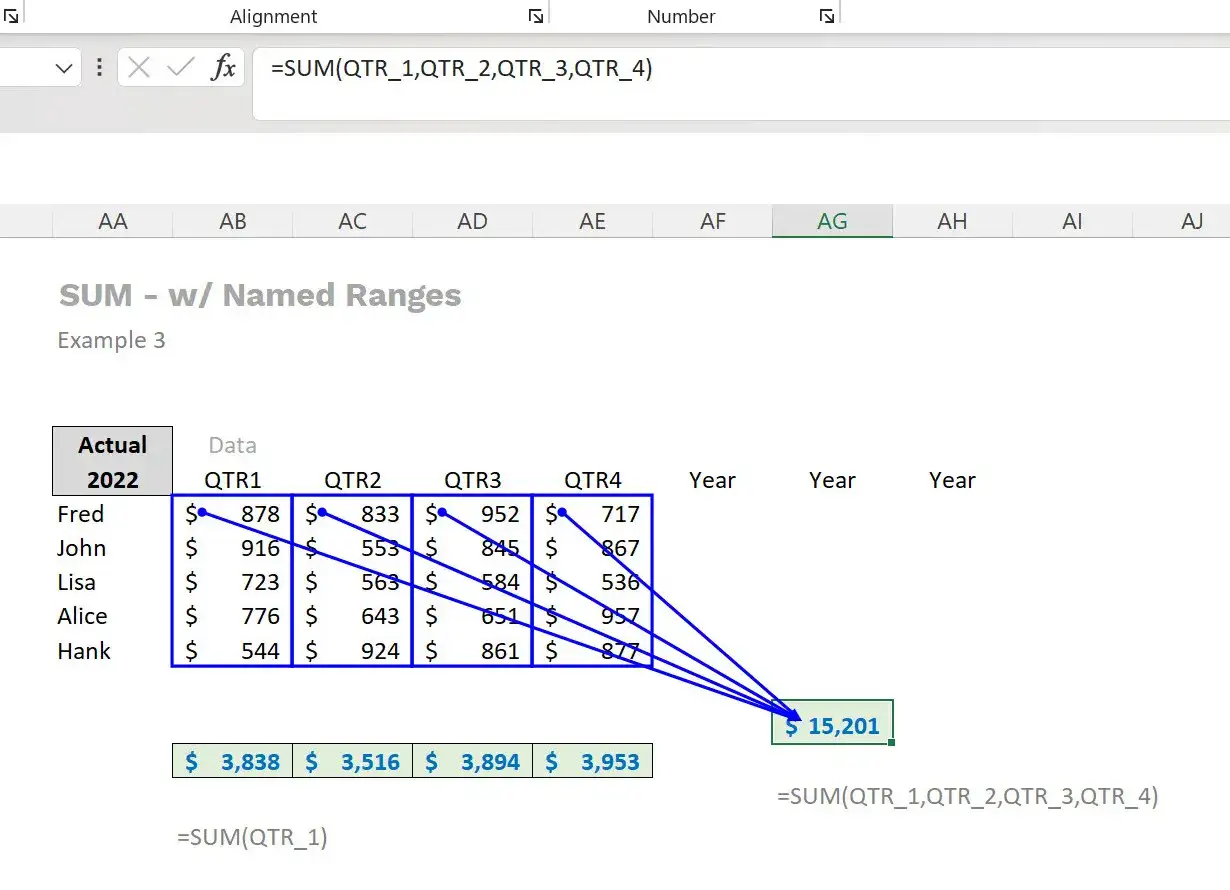
Task: Click the Year label in column AH
Action: click(953, 480)
